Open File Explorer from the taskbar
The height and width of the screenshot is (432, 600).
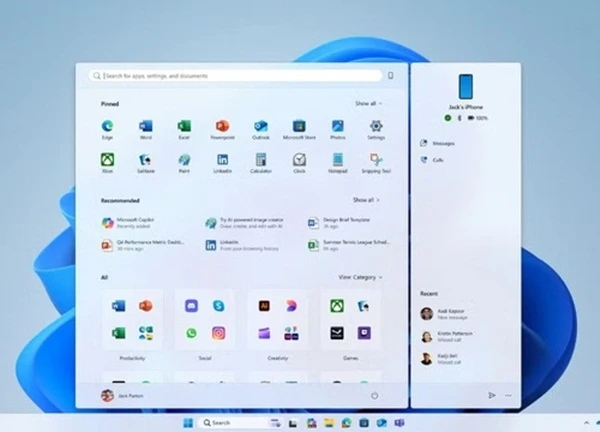[329, 423]
